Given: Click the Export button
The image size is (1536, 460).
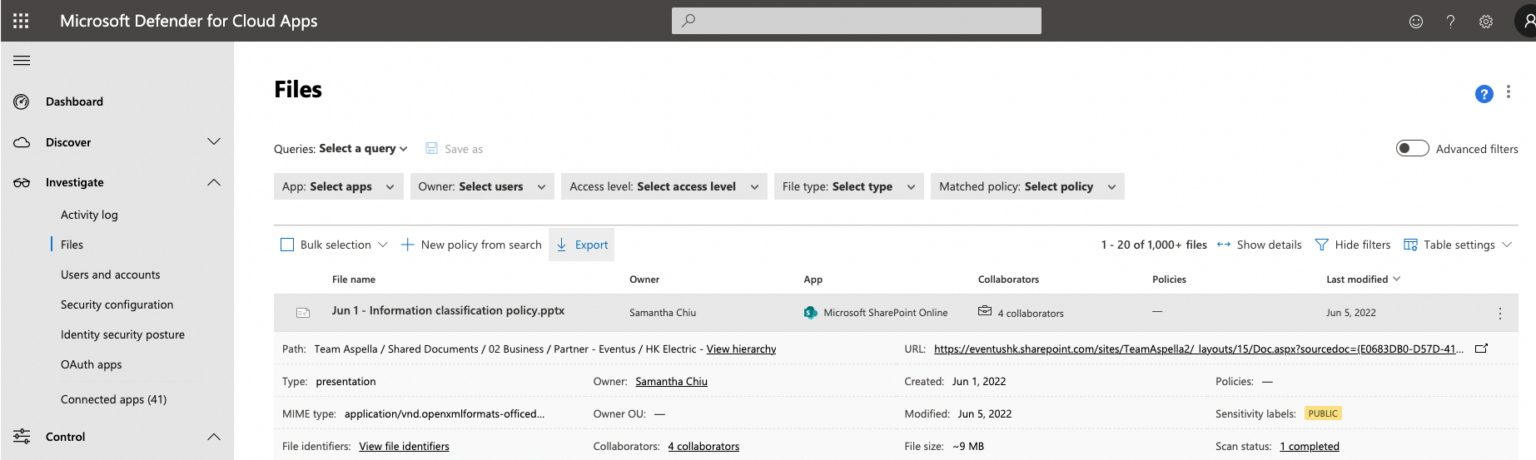Looking at the screenshot, I should click(x=581, y=245).
